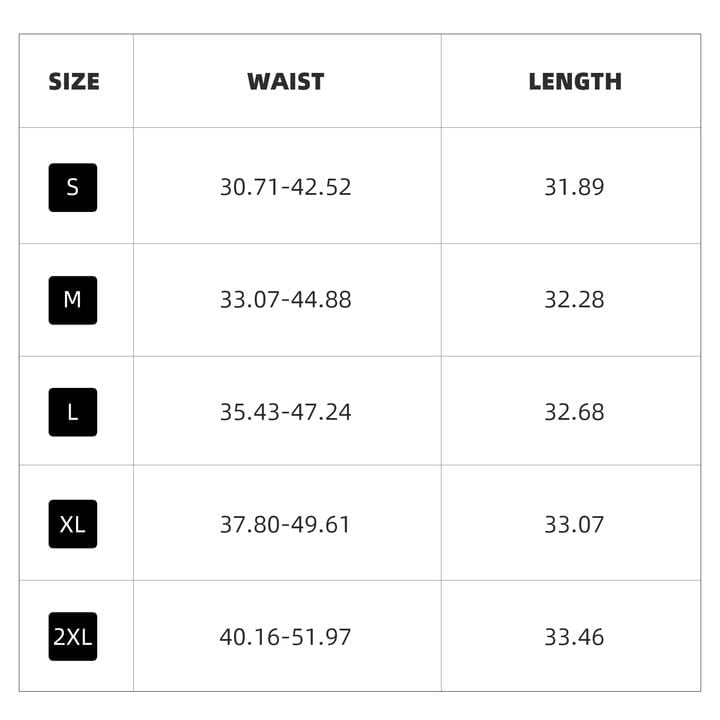The image size is (720, 720).
Task: Click the S size badge
Action: [x=73, y=187]
